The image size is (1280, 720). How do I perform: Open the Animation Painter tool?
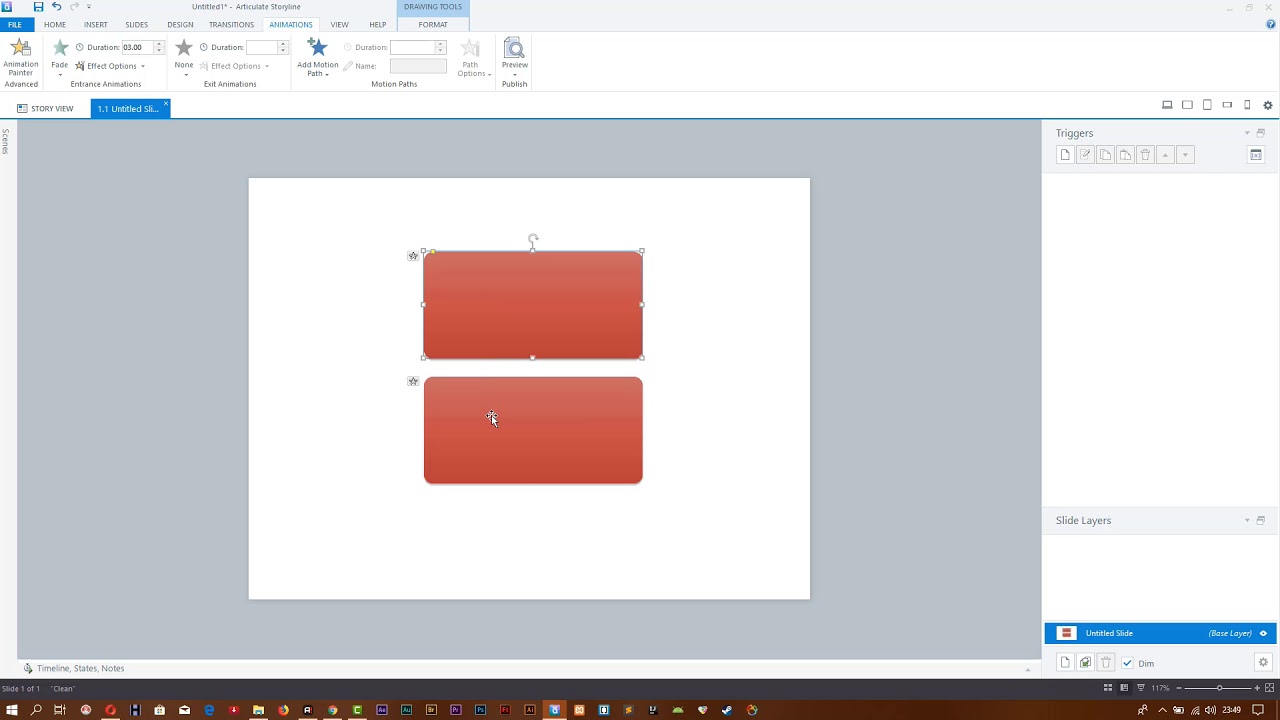(20, 57)
